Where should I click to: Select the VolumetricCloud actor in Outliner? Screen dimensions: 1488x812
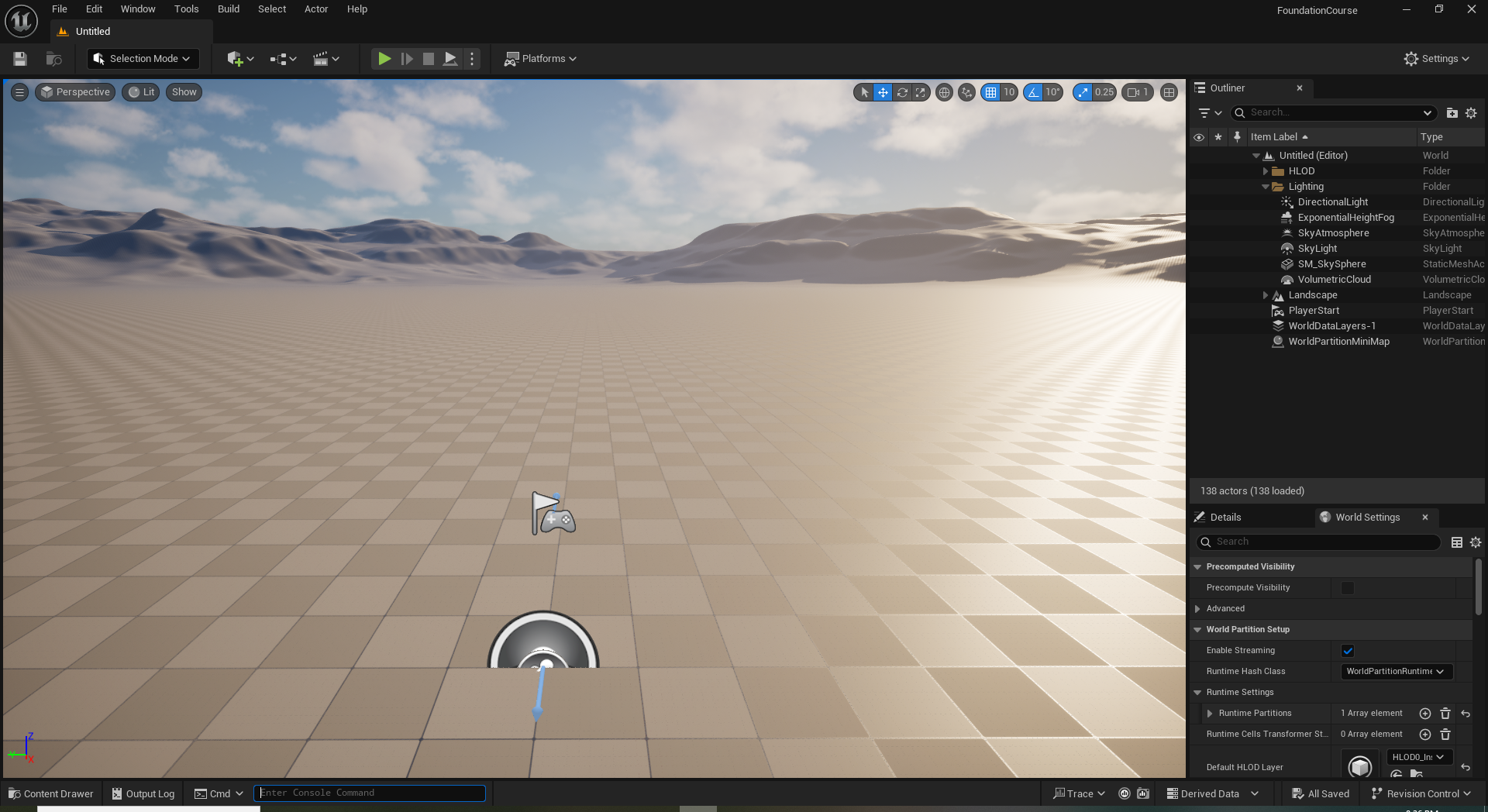(1335, 280)
